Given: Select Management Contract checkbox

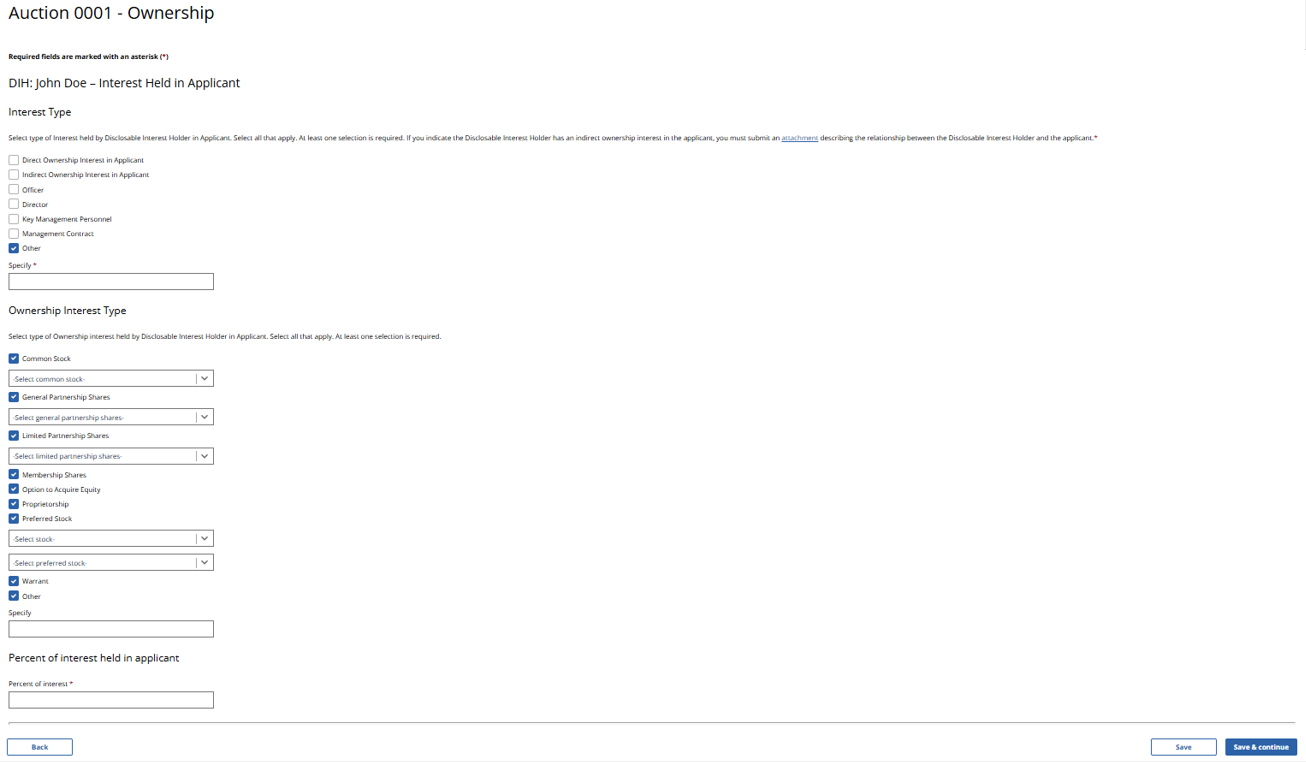Looking at the screenshot, I should pos(14,233).
